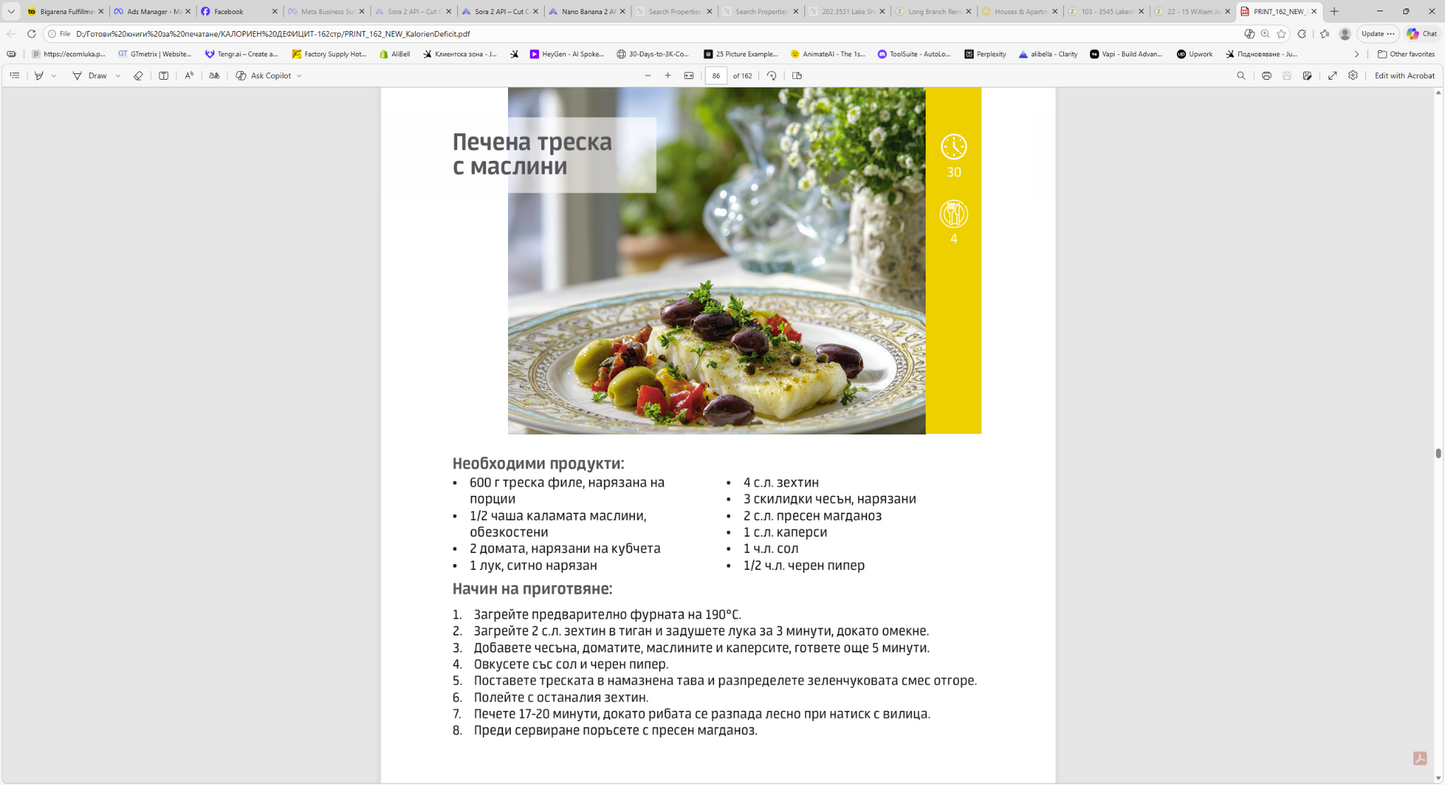Click the Print icon in PDF toolbar
Screen dimensions: 1445x785
coord(1266,76)
